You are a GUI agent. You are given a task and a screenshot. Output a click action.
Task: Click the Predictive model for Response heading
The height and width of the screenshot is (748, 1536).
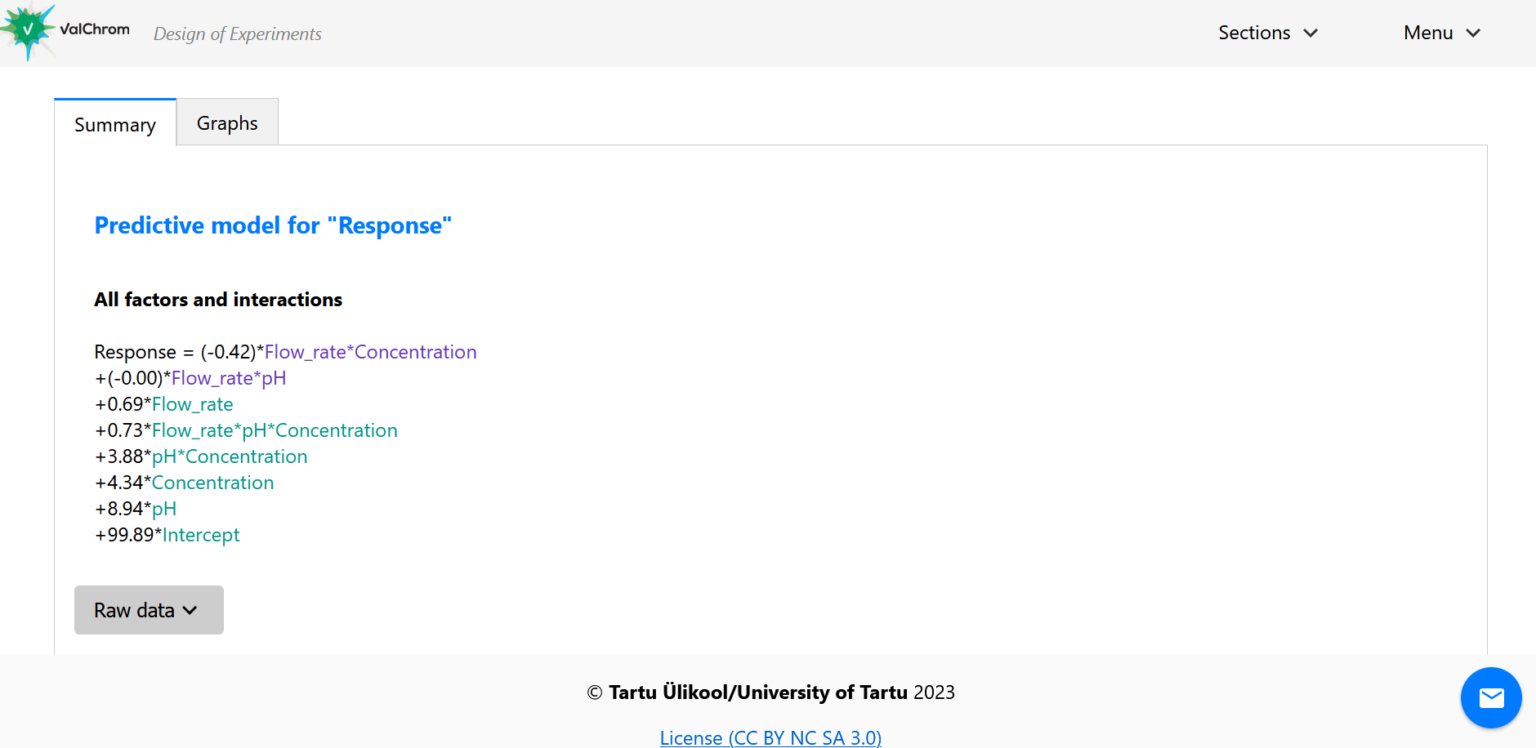tap(272, 225)
